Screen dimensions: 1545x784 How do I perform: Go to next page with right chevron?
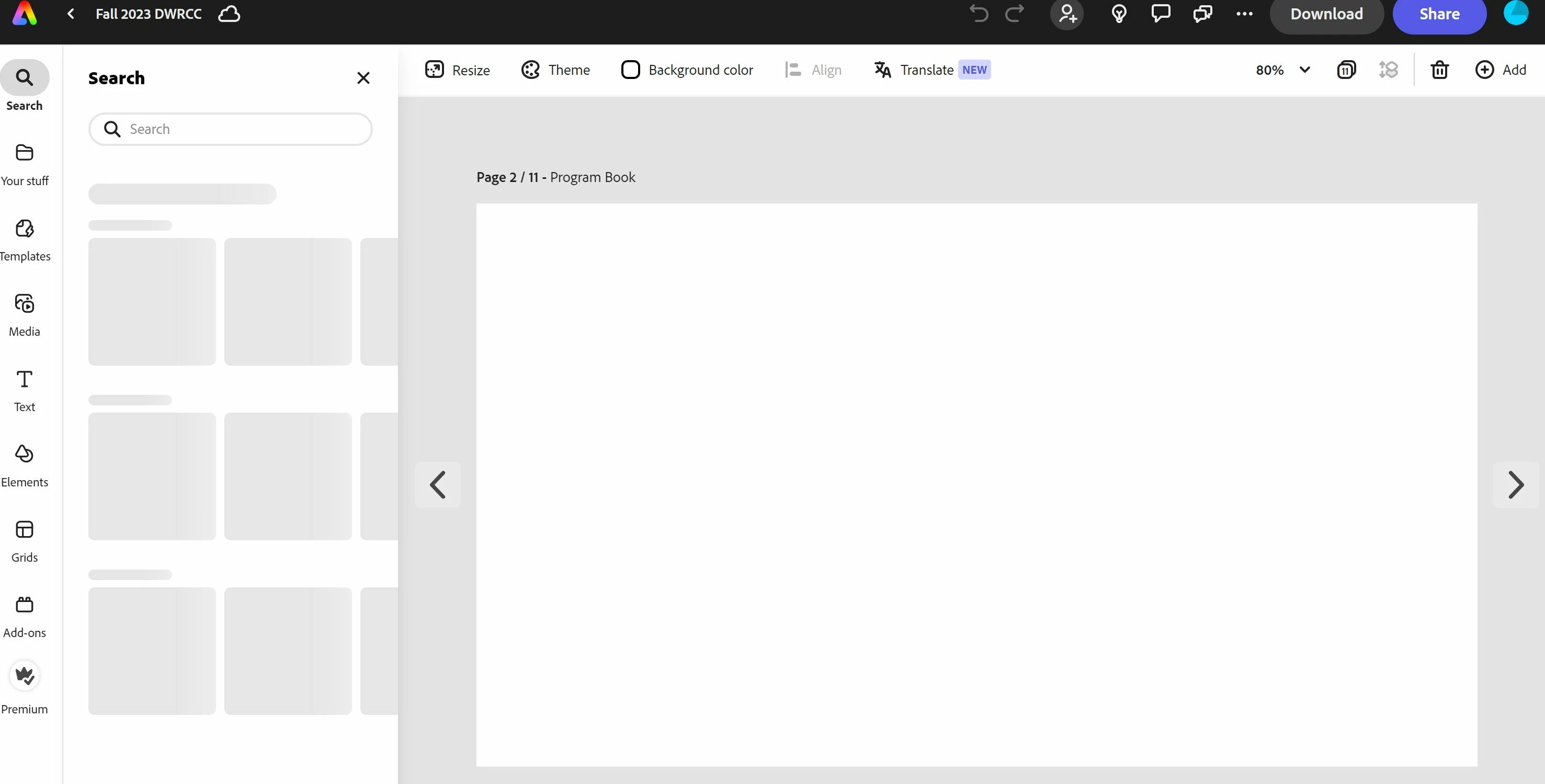point(1515,485)
